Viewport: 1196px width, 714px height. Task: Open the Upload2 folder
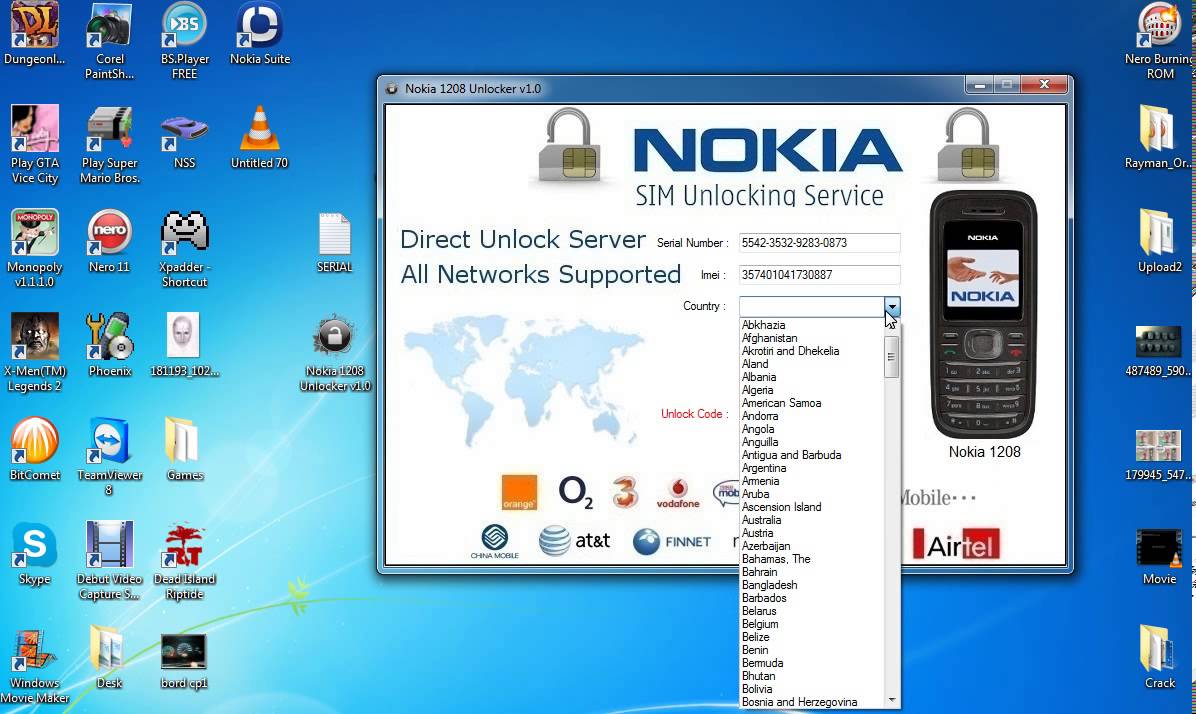point(1159,242)
